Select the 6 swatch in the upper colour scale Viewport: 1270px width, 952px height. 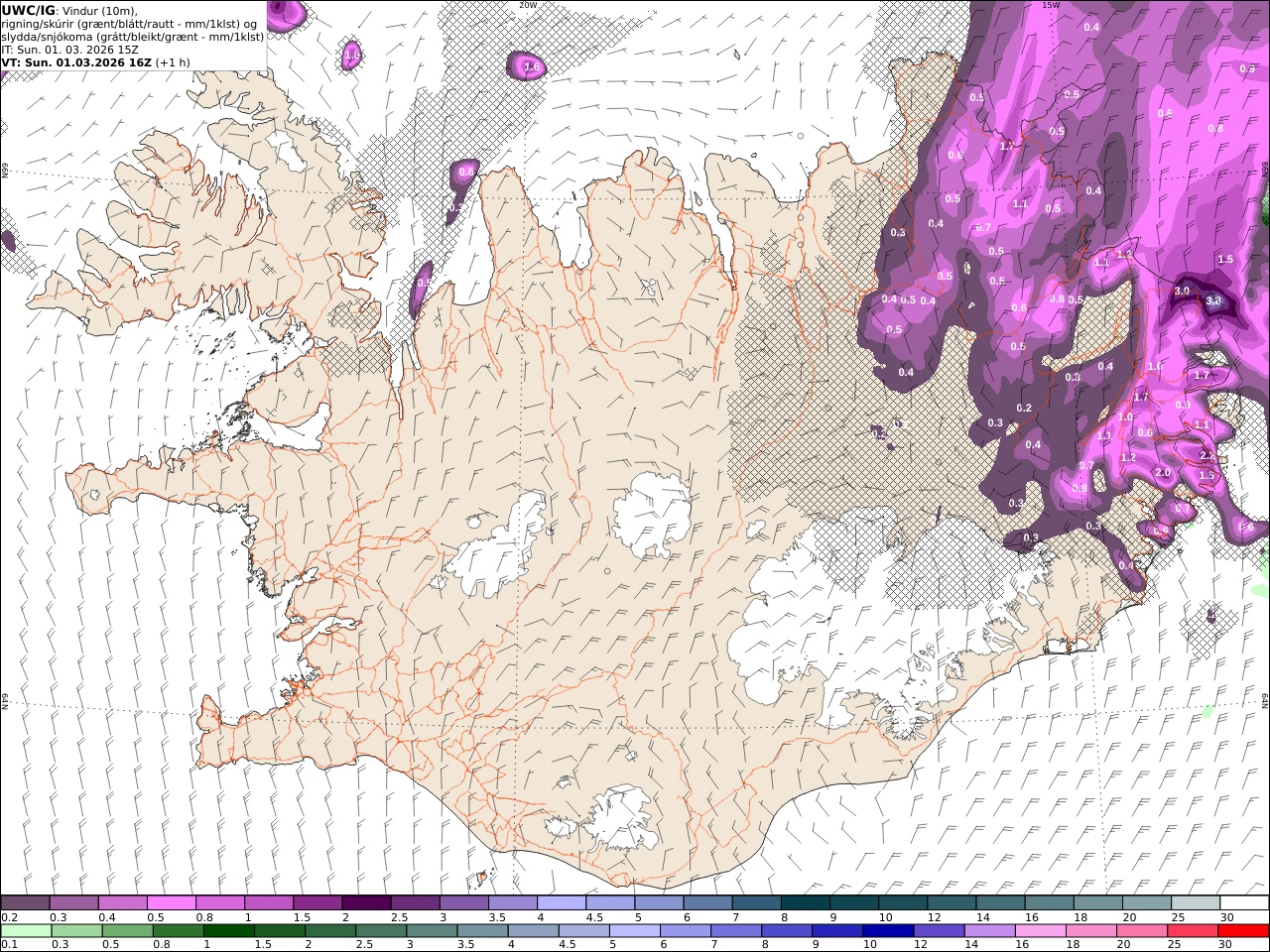(707, 902)
